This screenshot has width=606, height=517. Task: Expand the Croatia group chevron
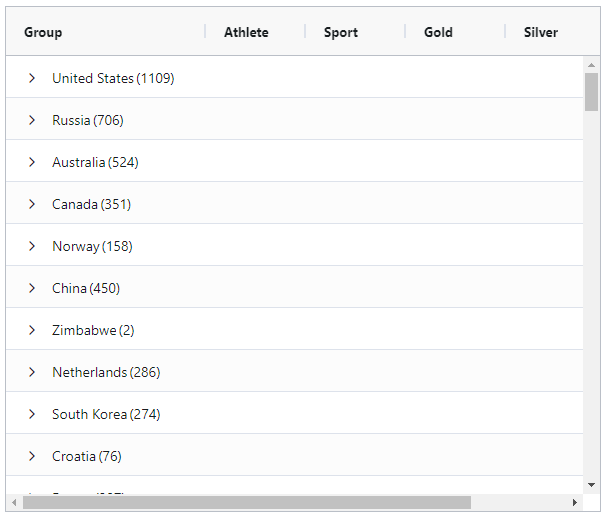click(32, 456)
